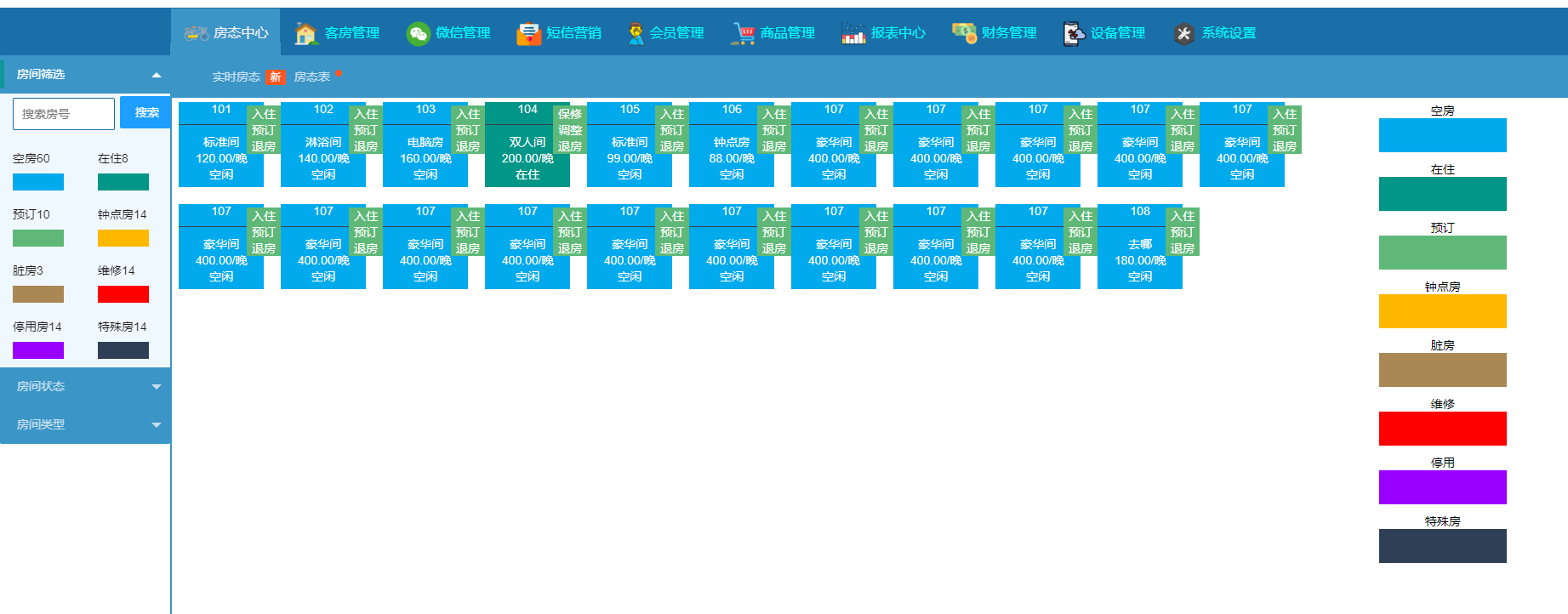The width and height of the screenshot is (1568, 614).
Task: Click the house icon for 客房管理
Action: coord(305,33)
